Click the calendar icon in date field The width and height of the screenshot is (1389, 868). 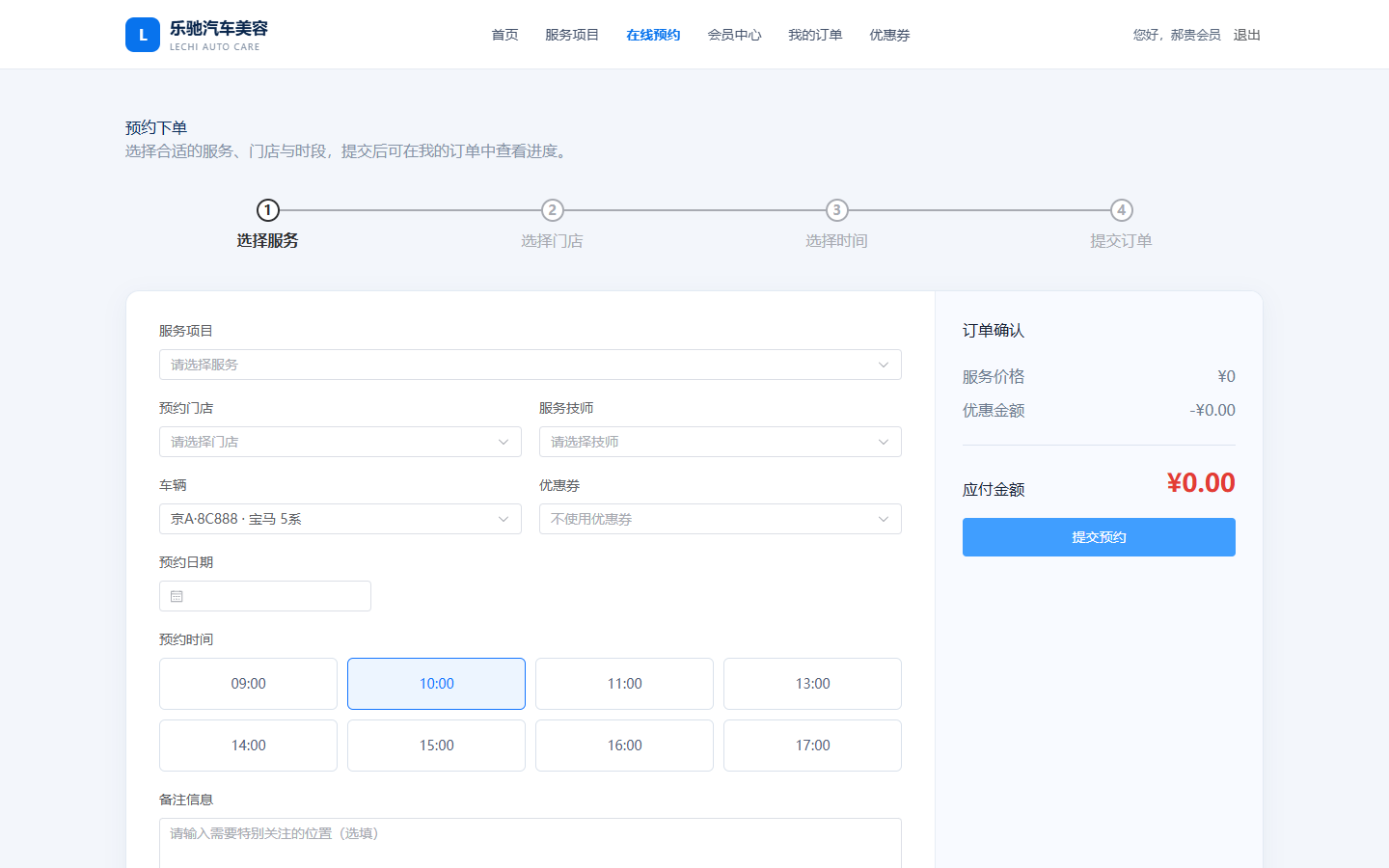click(x=177, y=596)
